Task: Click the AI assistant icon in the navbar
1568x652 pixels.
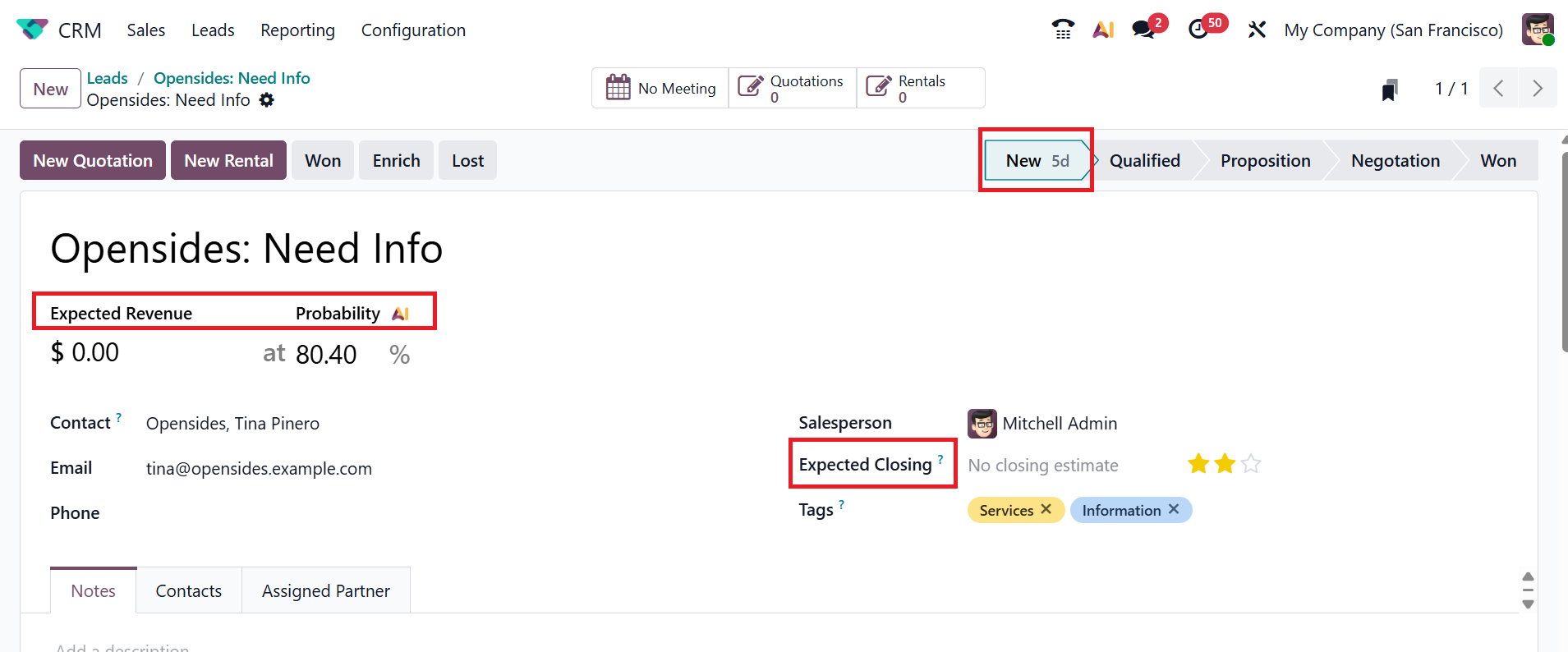Action: tap(1103, 30)
